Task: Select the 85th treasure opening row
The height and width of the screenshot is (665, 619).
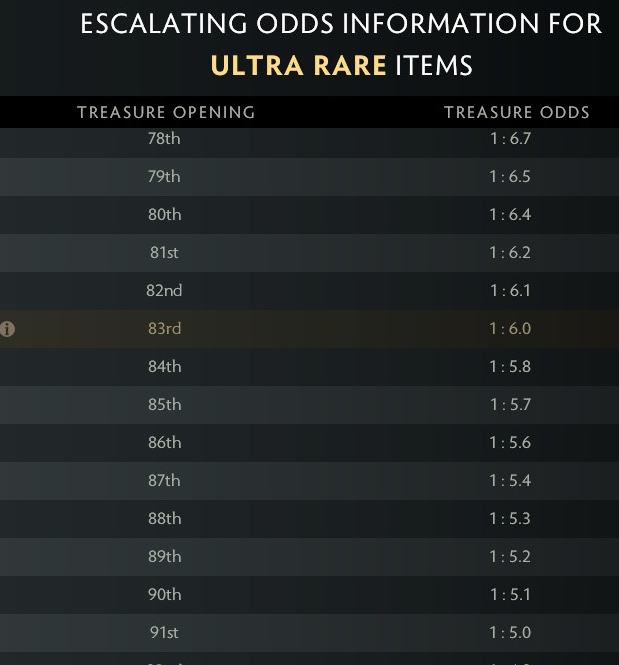Action: pyautogui.click(x=310, y=405)
